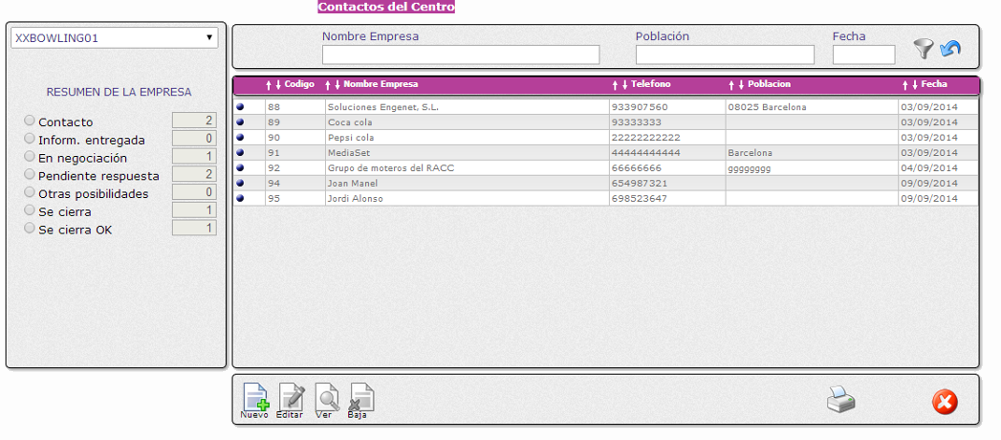Click the Nombre Empresa column header
Screen dimensions: 1001x440
[x=380, y=85]
